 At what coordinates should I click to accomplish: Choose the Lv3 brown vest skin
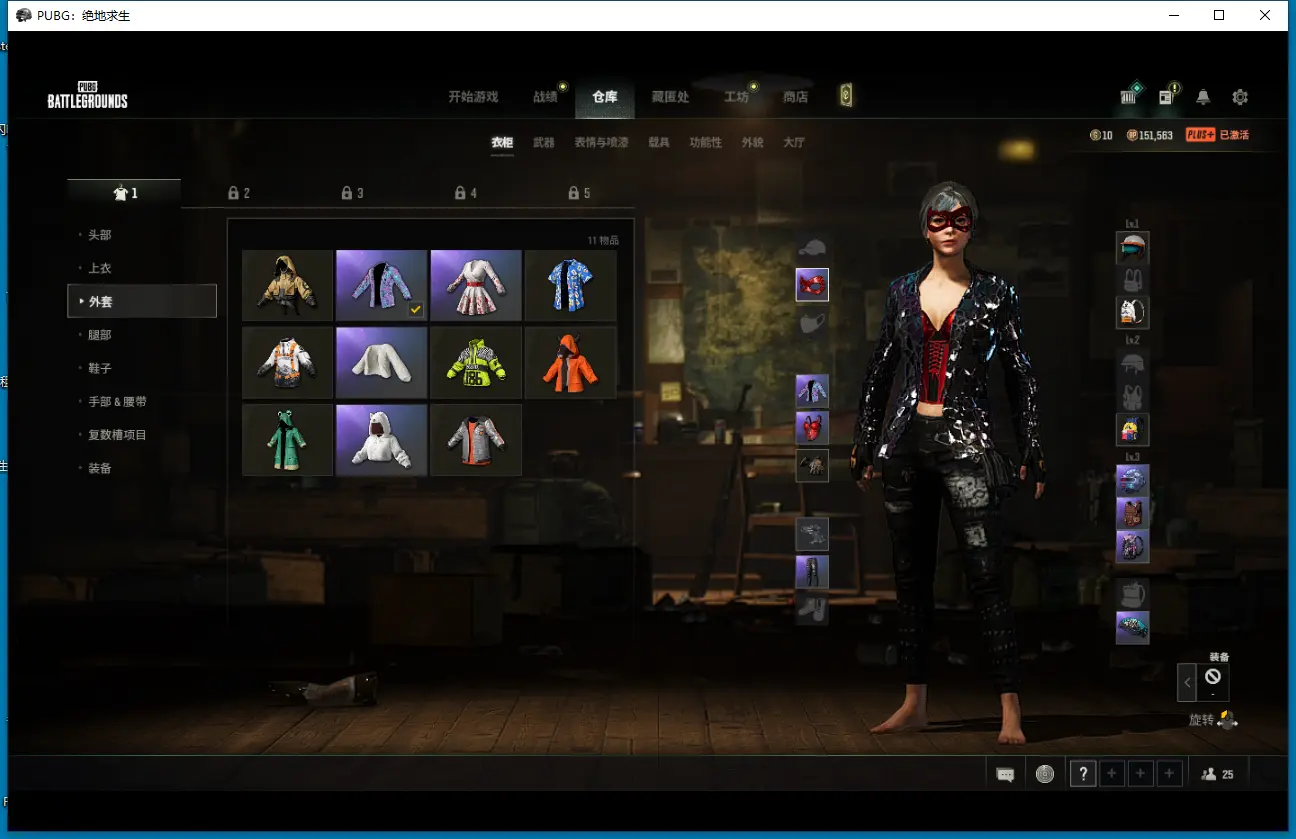tap(1133, 514)
